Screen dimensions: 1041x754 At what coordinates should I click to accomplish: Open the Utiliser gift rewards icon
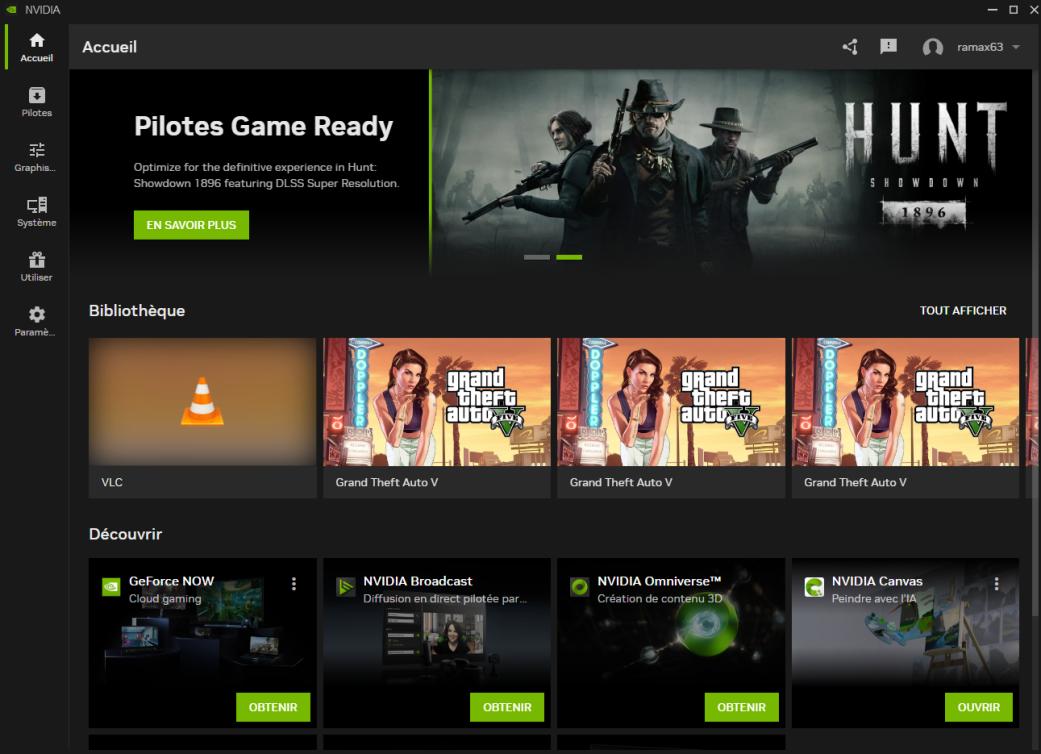(37, 260)
